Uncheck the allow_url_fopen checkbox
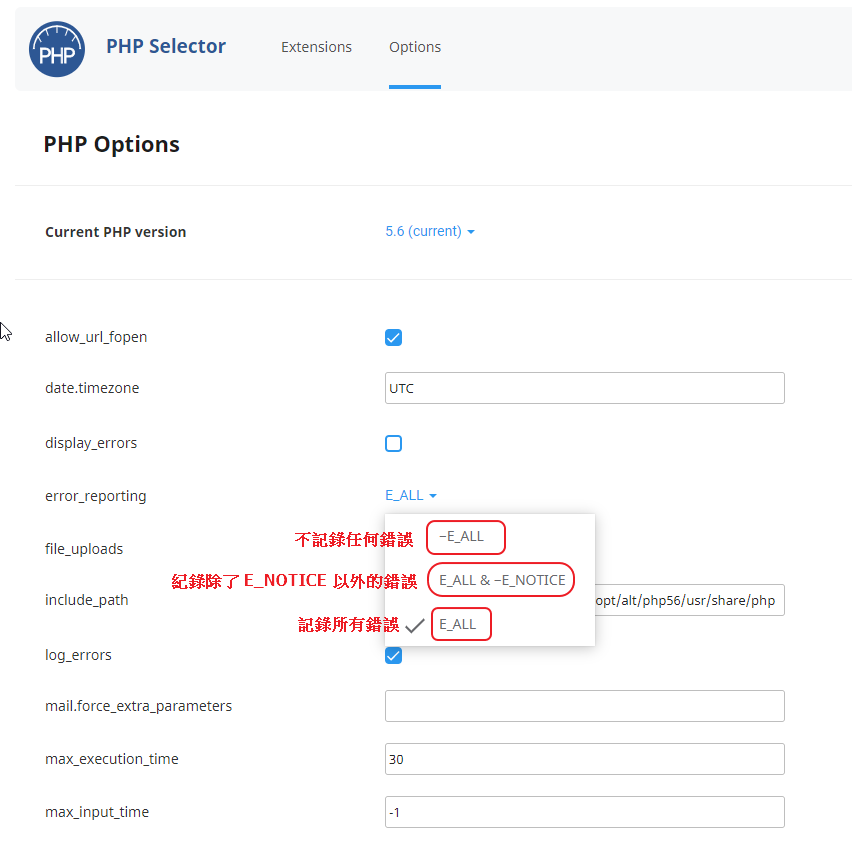The width and height of the screenshot is (852, 843). (394, 337)
